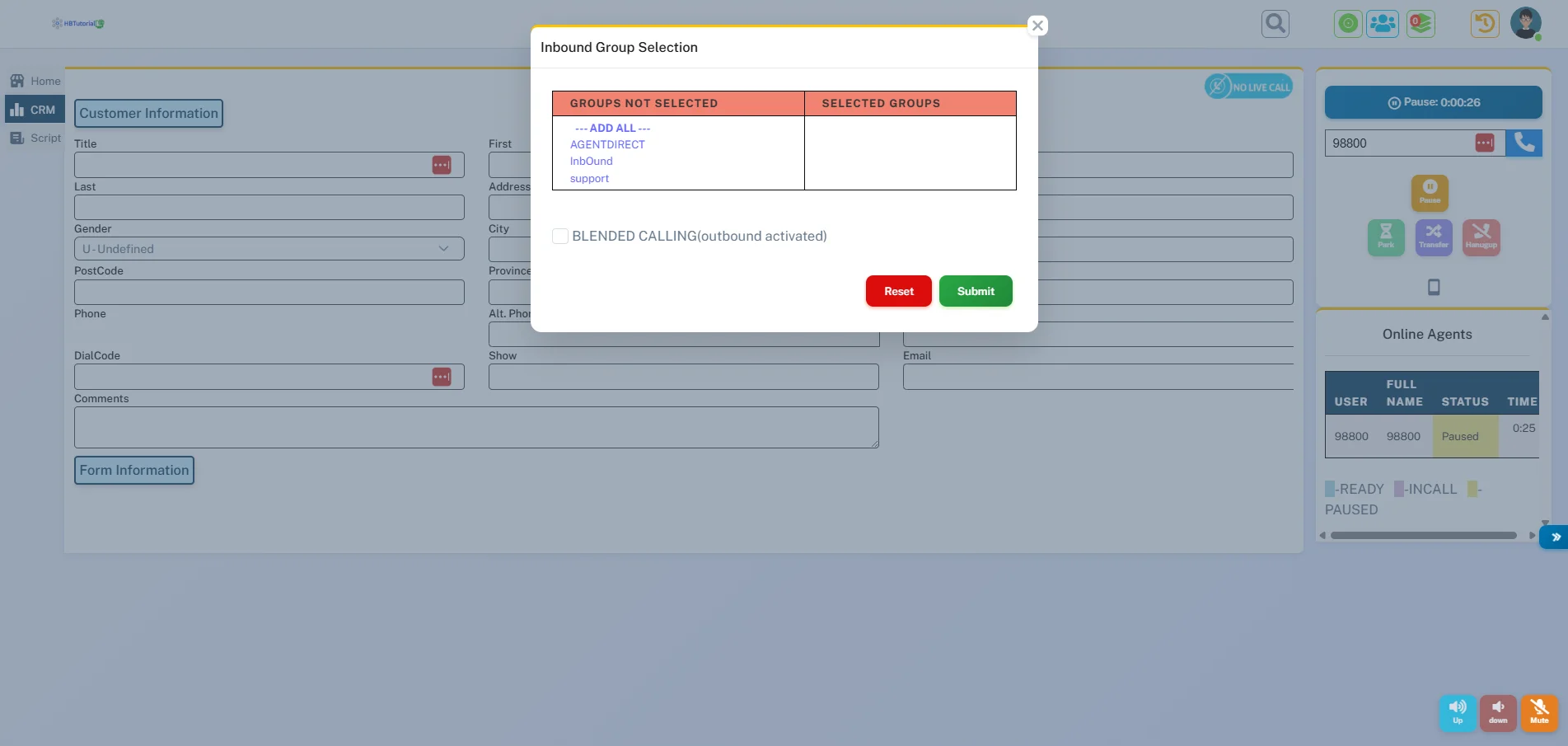The height and width of the screenshot is (746, 1568).
Task: Enable the BLENDED CALLING checkbox
Action: point(560,236)
